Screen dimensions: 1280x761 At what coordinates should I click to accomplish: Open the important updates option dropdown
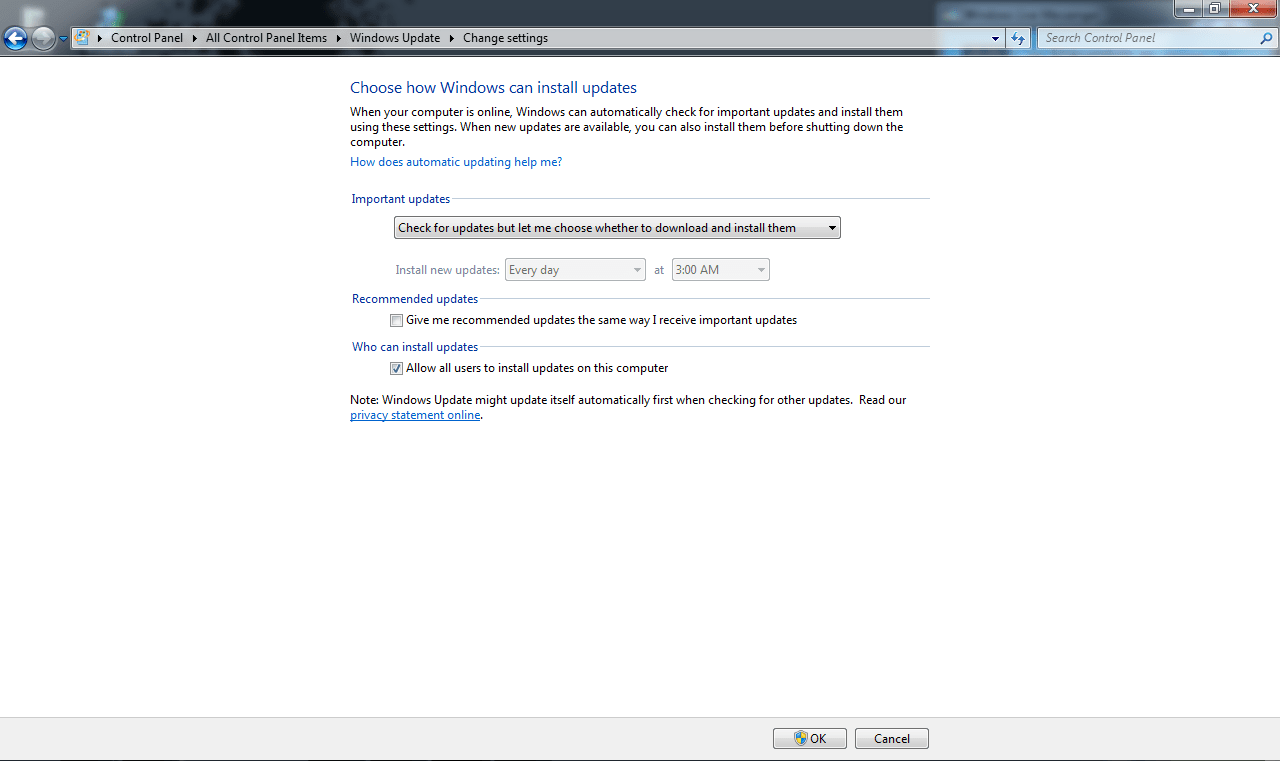tap(617, 228)
